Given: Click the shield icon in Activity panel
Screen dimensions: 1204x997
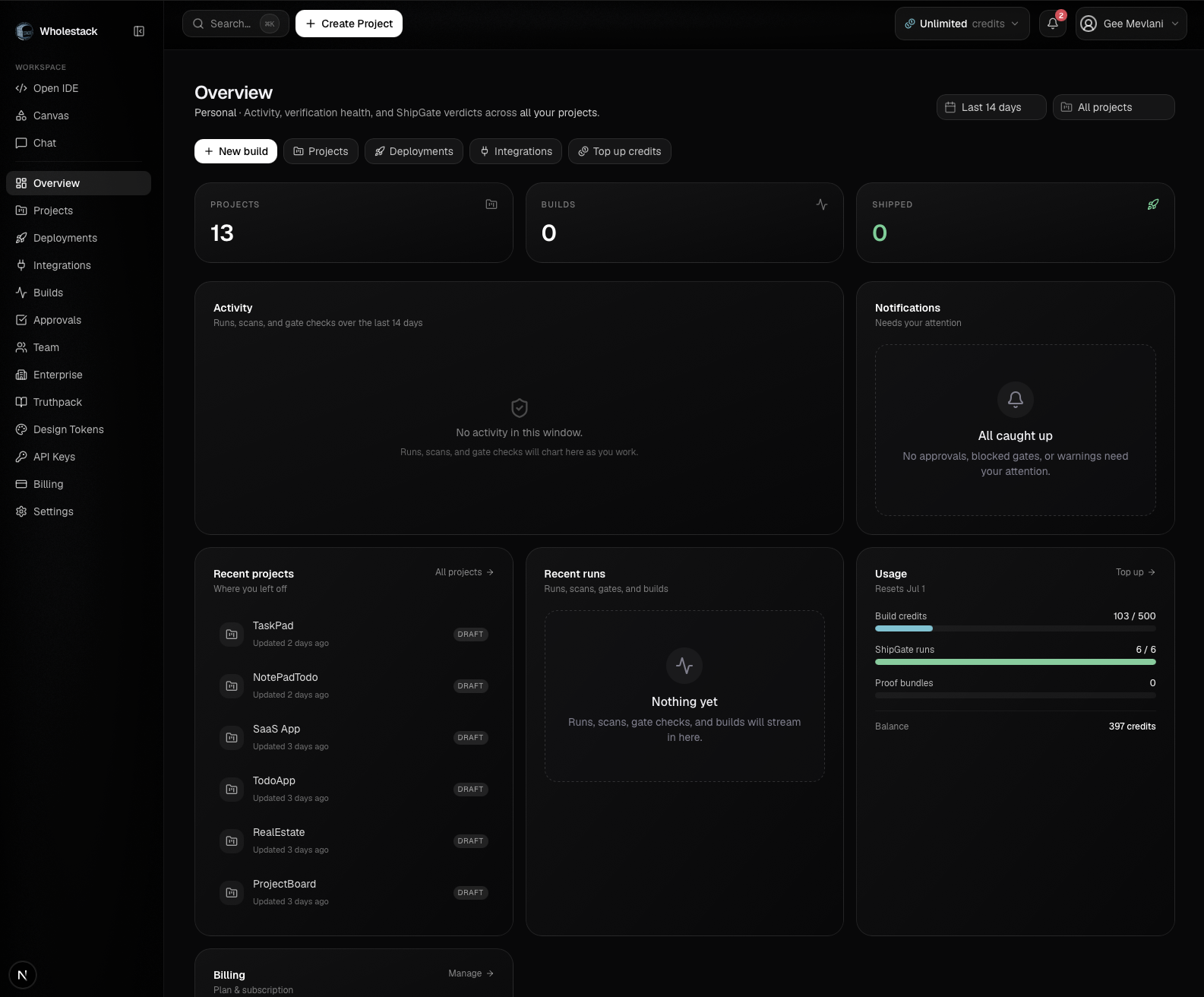Looking at the screenshot, I should pos(520,408).
